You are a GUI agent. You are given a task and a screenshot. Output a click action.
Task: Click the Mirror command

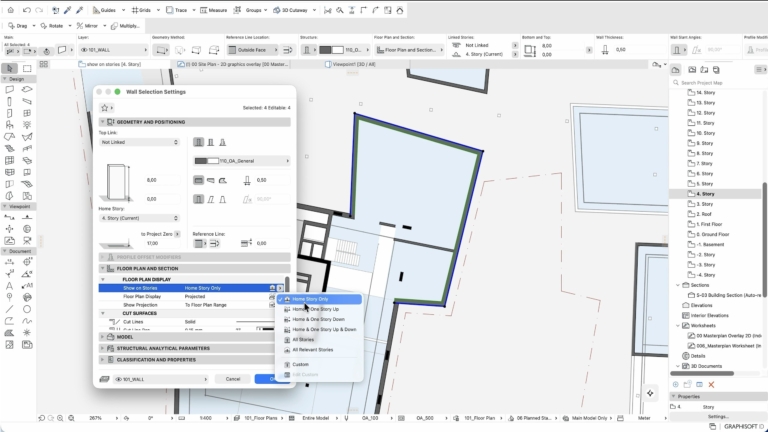click(x=88, y=25)
